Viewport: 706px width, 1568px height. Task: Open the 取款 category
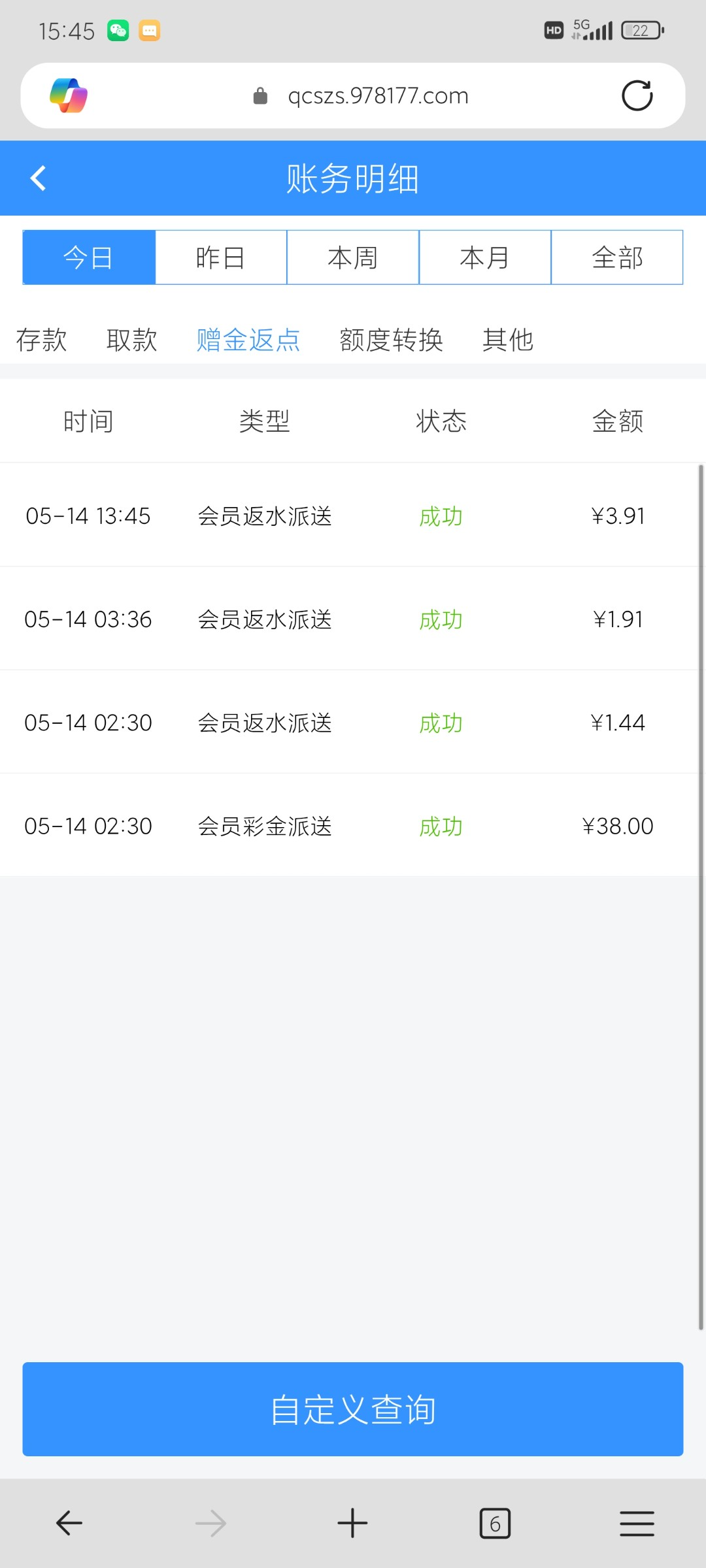click(131, 340)
